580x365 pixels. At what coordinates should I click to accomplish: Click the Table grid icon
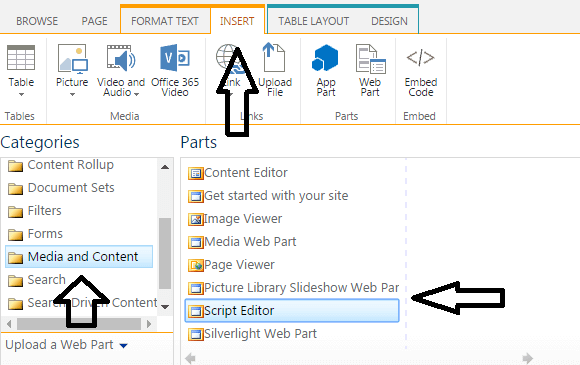click(x=21, y=58)
